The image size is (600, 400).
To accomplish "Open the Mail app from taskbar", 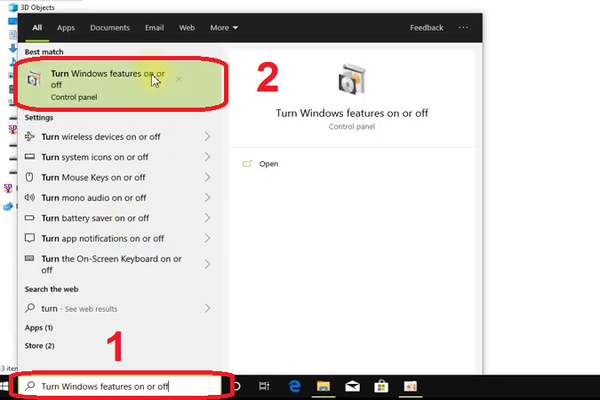I will point(352,386).
